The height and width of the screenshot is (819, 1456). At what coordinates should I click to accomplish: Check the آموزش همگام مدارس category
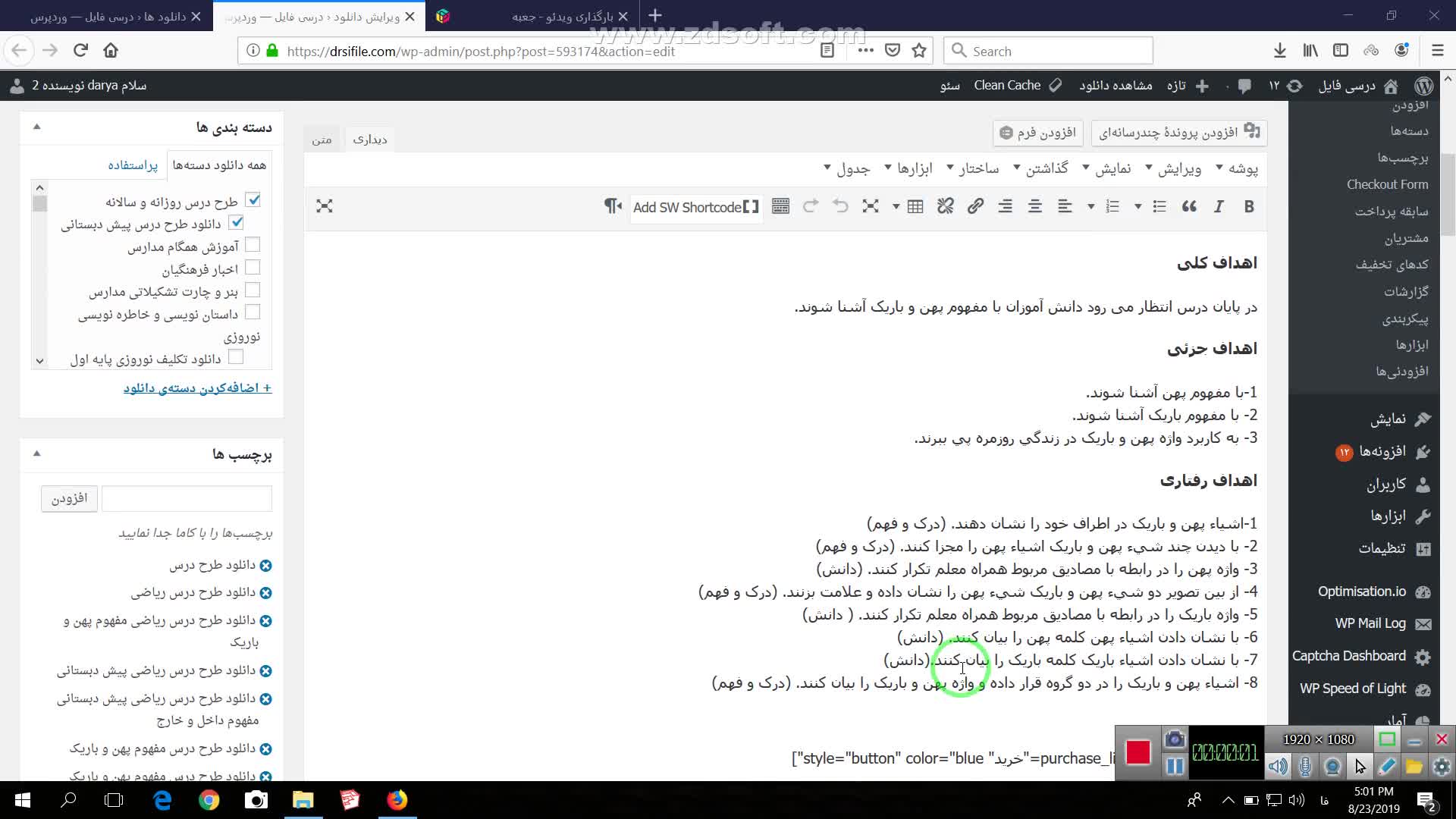(253, 245)
